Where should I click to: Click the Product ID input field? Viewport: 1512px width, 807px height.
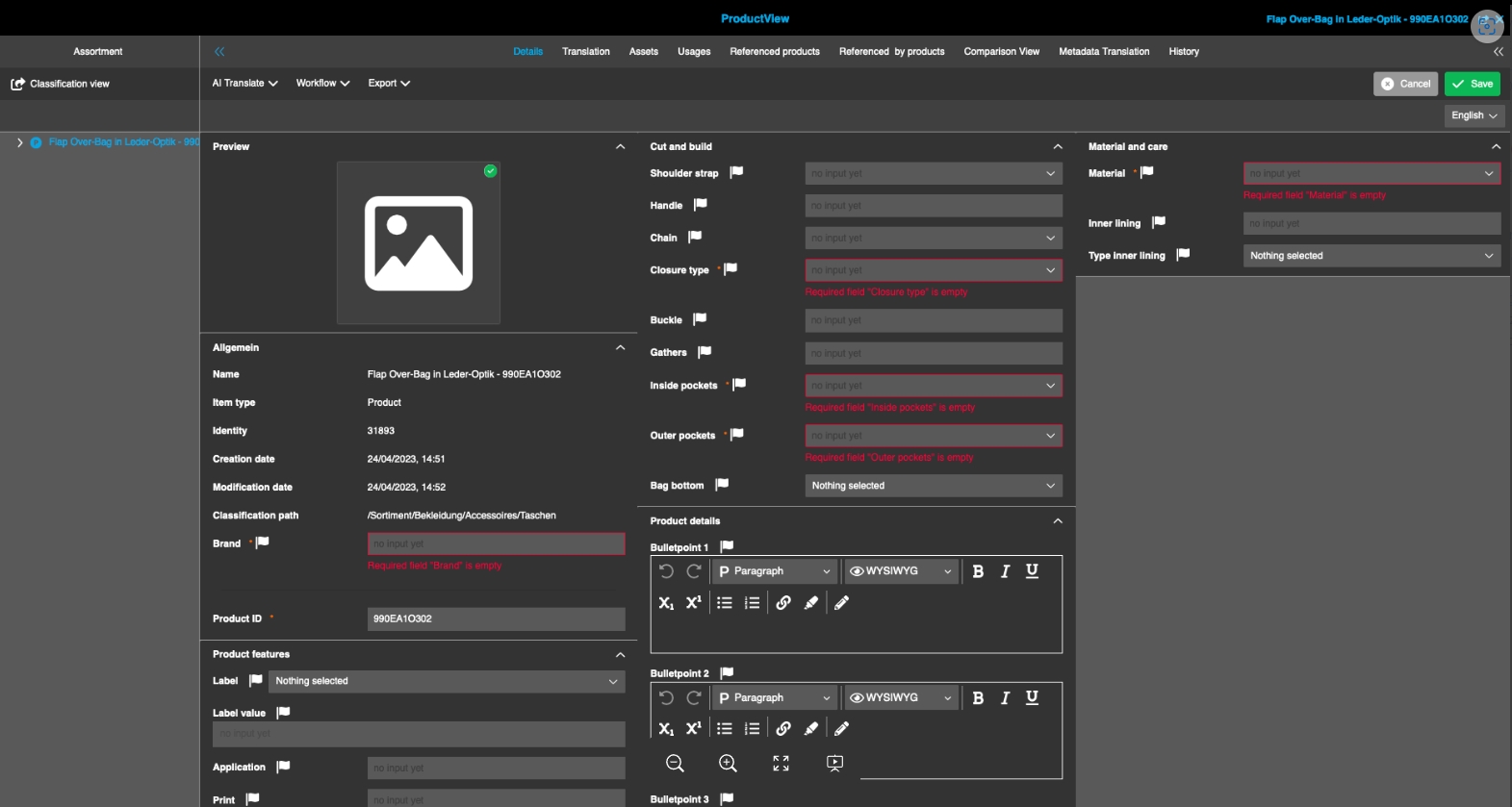point(496,619)
